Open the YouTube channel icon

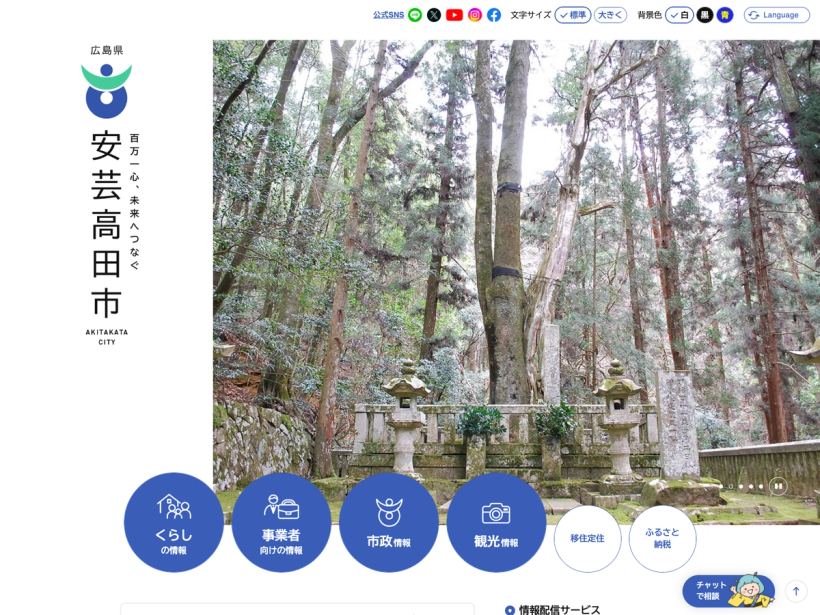click(x=454, y=15)
